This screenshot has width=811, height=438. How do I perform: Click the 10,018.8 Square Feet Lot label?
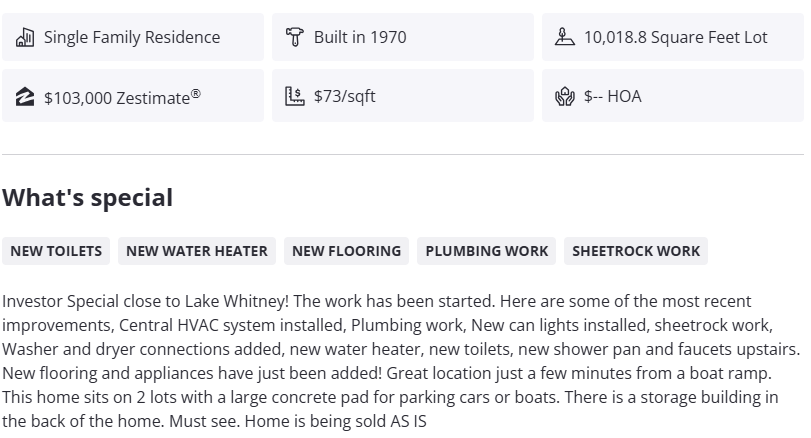[676, 38]
